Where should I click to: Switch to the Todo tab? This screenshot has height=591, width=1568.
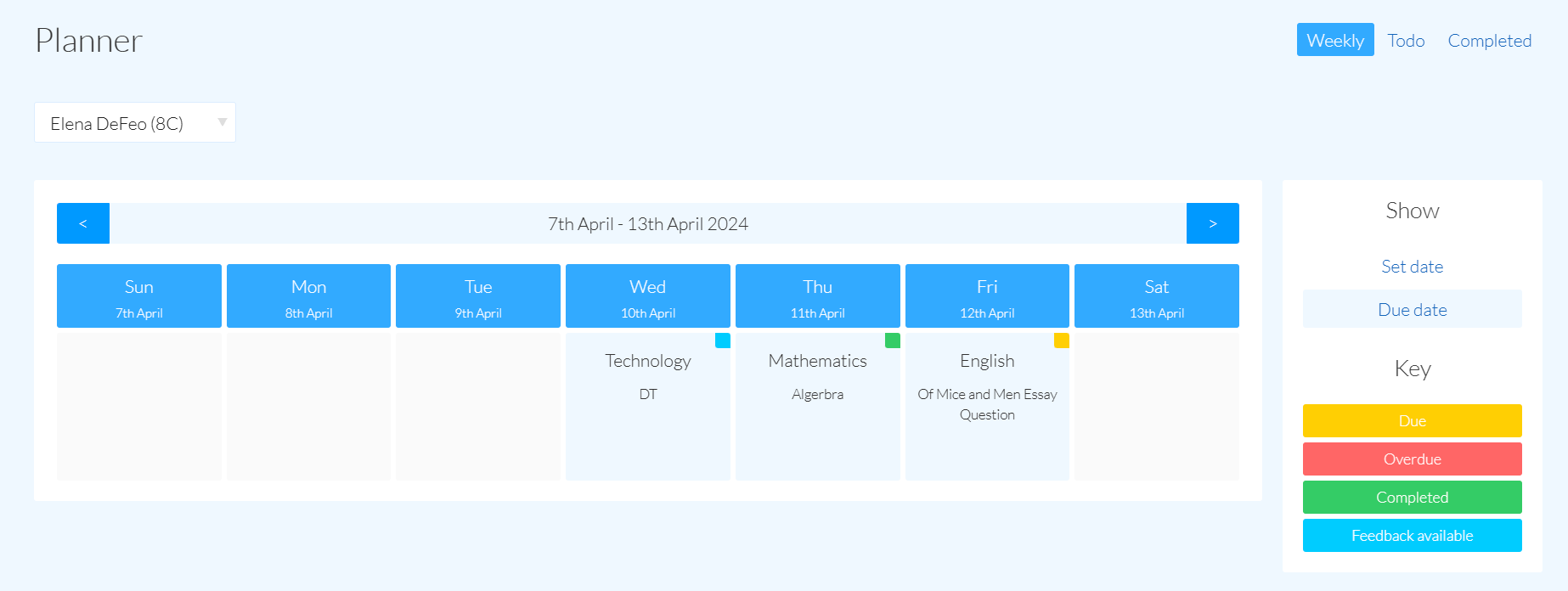pos(1406,41)
